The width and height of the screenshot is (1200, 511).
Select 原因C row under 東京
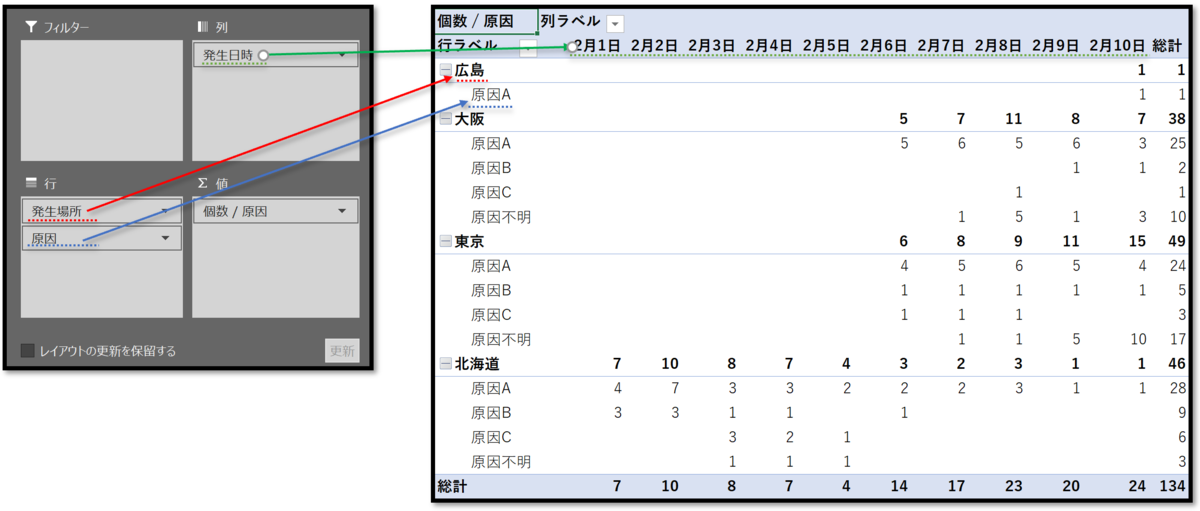[491, 315]
